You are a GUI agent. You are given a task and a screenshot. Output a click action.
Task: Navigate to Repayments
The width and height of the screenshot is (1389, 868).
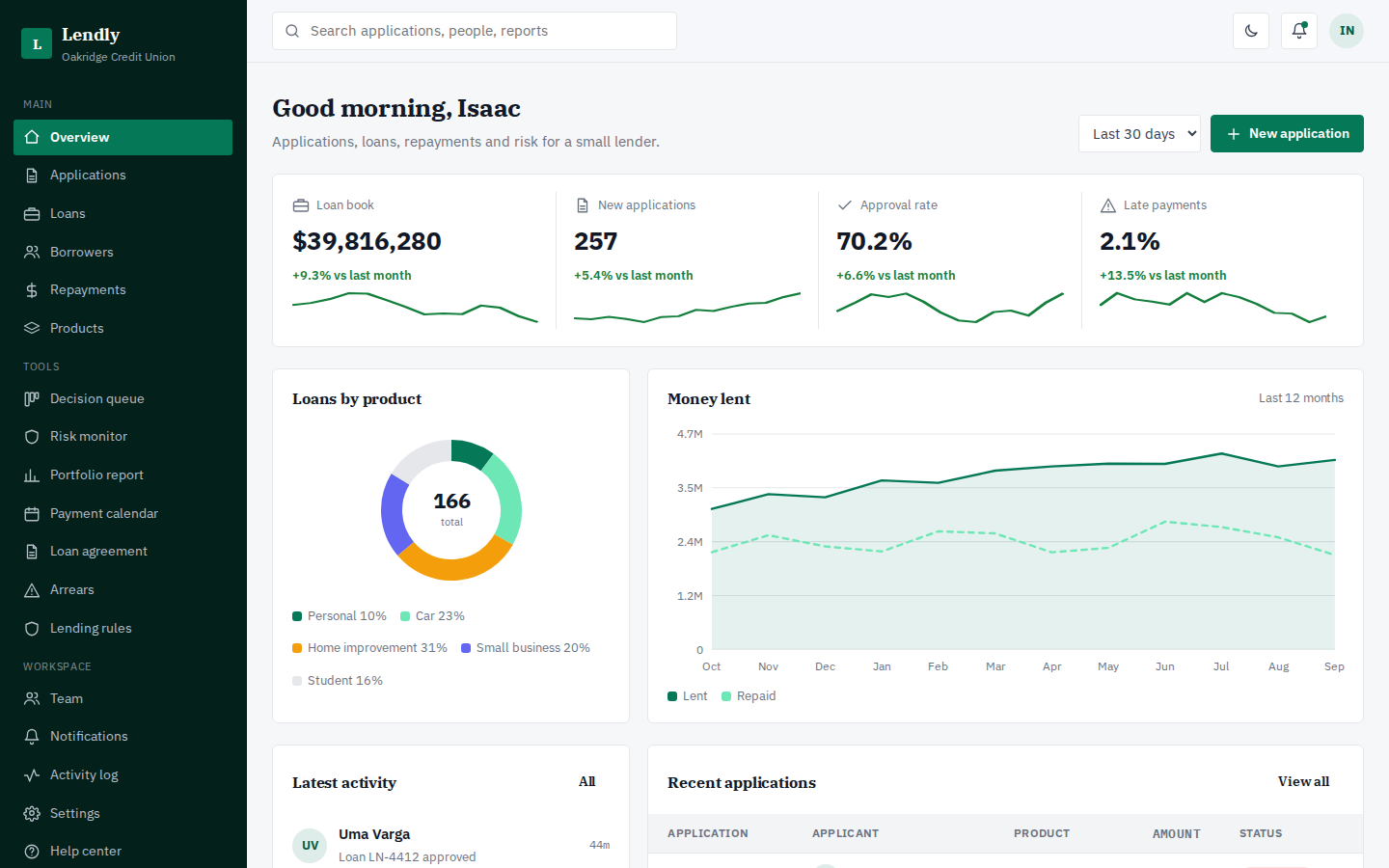click(x=123, y=290)
